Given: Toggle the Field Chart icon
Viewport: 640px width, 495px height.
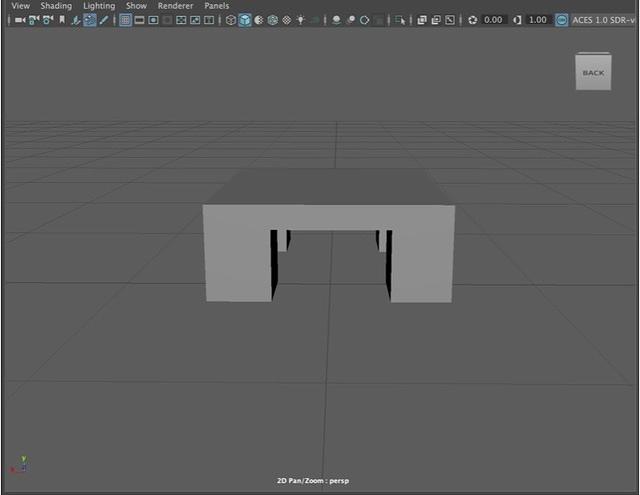Looking at the screenshot, I should coord(181,20).
